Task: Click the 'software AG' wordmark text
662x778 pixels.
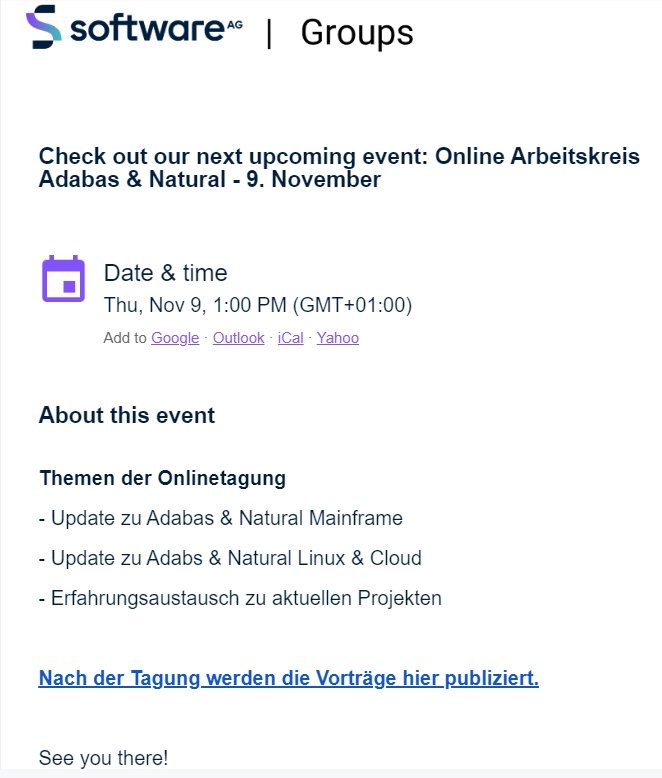Action: click(156, 28)
